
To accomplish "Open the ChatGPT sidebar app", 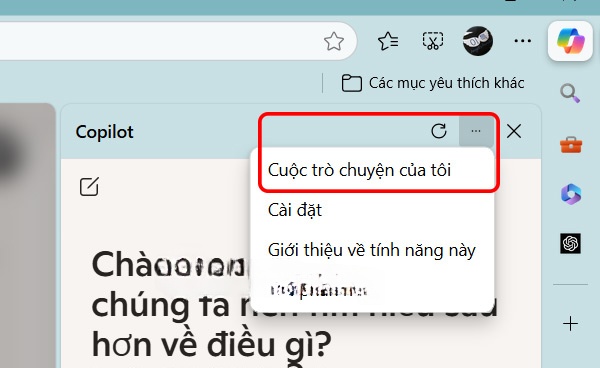I will pyautogui.click(x=570, y=243).
